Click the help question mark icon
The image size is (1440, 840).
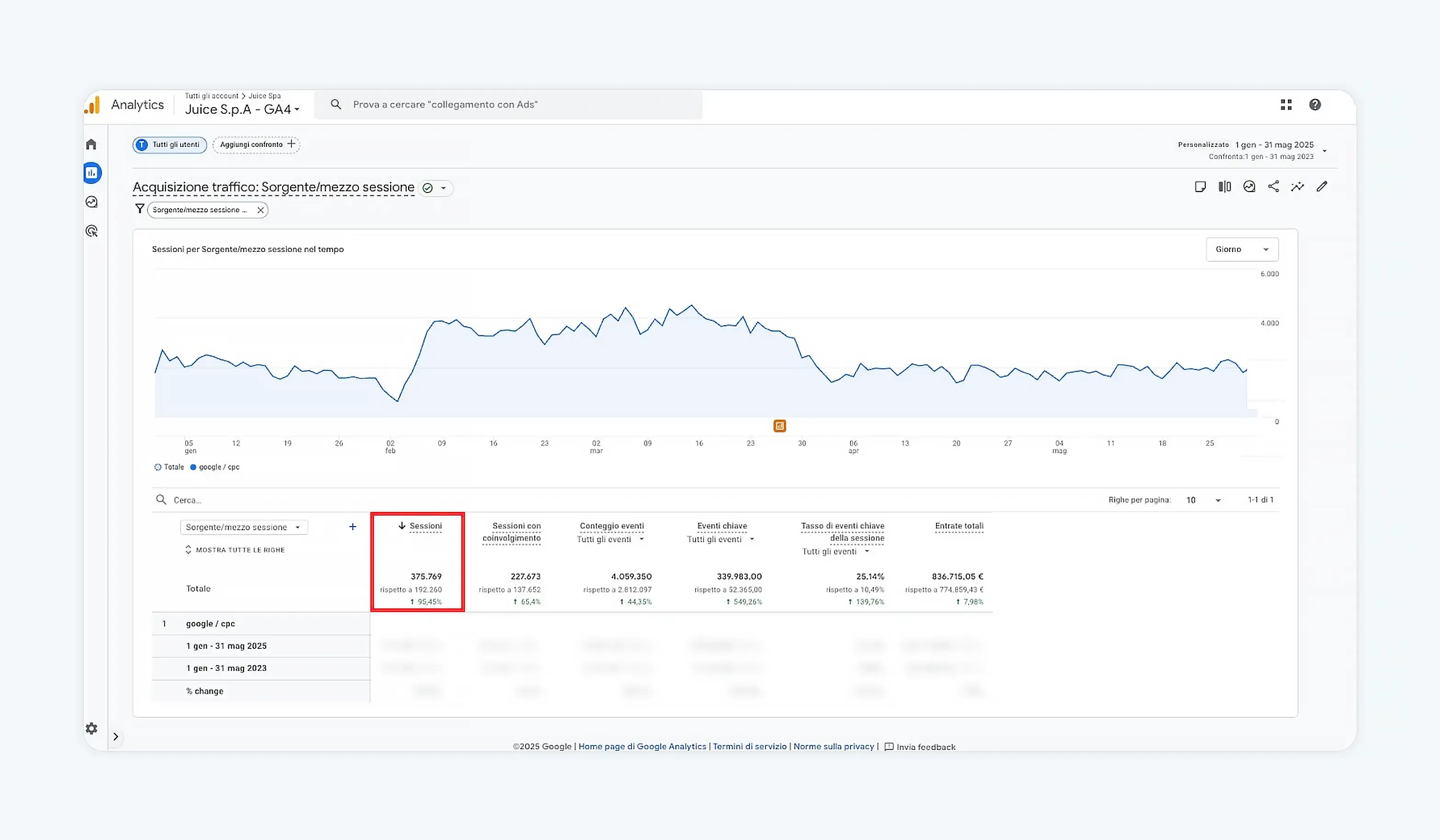[1315, 105]
